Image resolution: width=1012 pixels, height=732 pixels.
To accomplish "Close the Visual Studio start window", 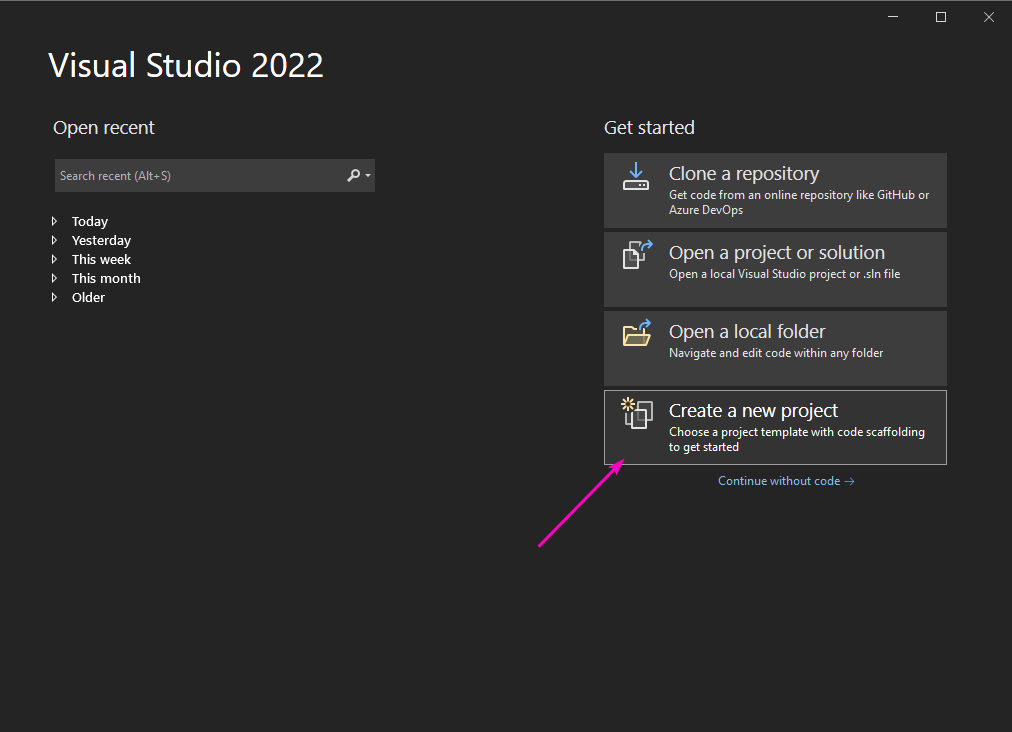I will pos(989,17).
